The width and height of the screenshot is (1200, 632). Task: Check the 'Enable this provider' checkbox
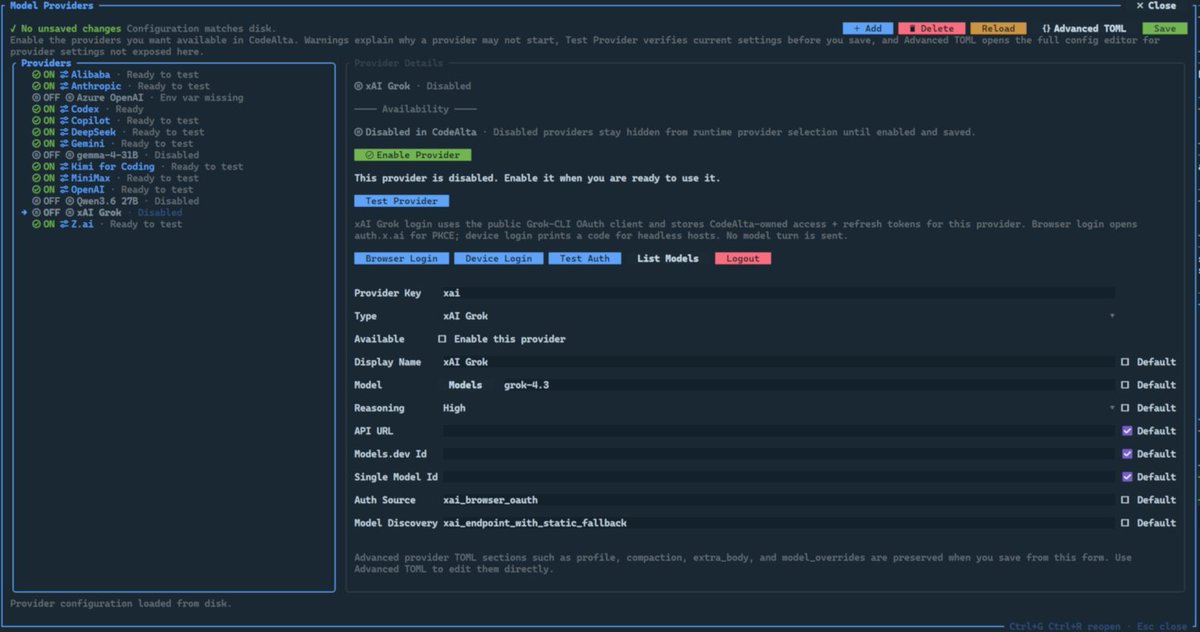point(442,339)
